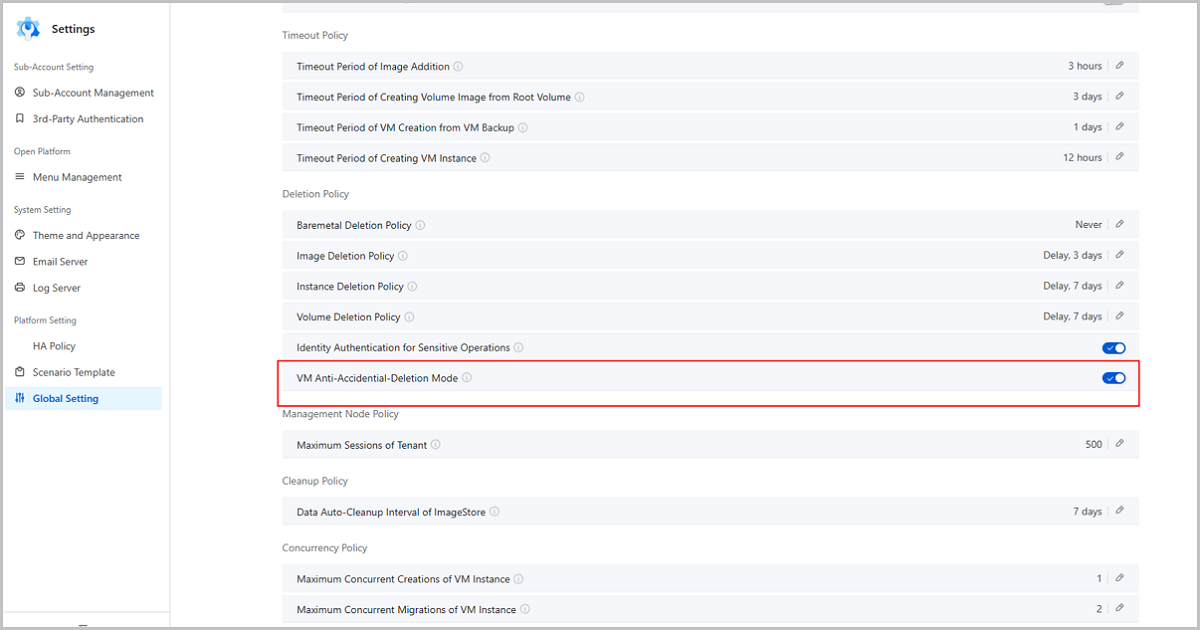
Task: Click pencil icon for Baremetal Deletion Policy
Action: tap(1119, 225)
